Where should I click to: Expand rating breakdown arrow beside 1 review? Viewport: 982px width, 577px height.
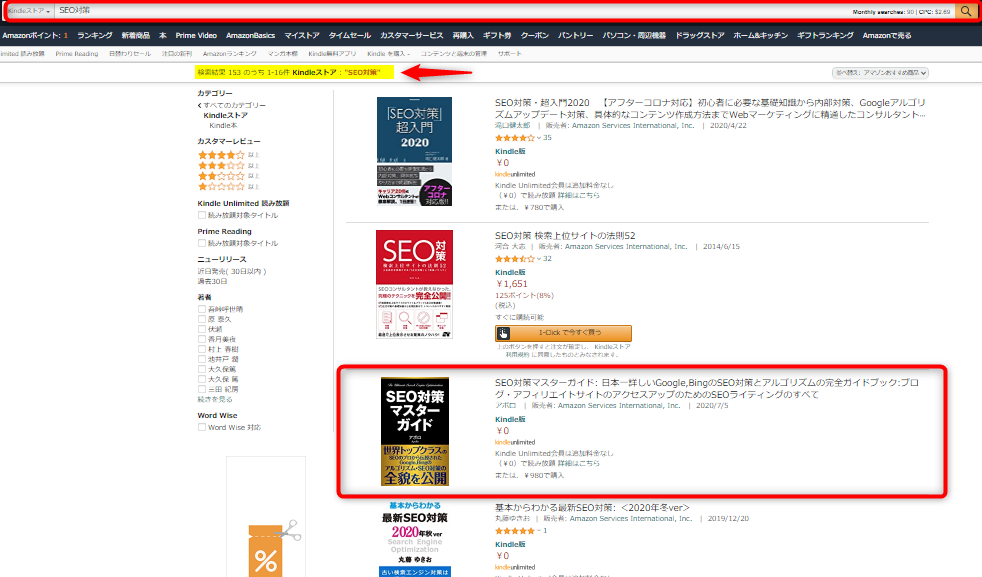539,531
